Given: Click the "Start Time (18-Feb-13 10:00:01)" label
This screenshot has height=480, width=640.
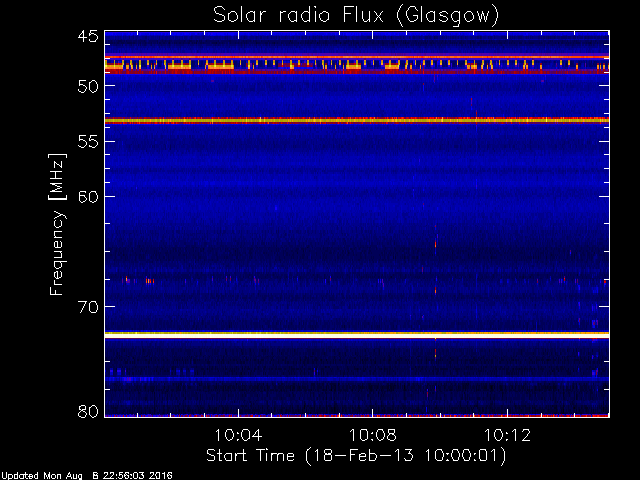Looking at the screenshot, I should [x=356, y=456].
